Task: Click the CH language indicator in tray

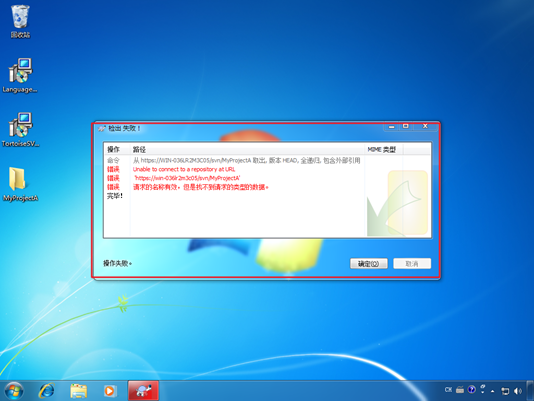Action: pos(448,389)
